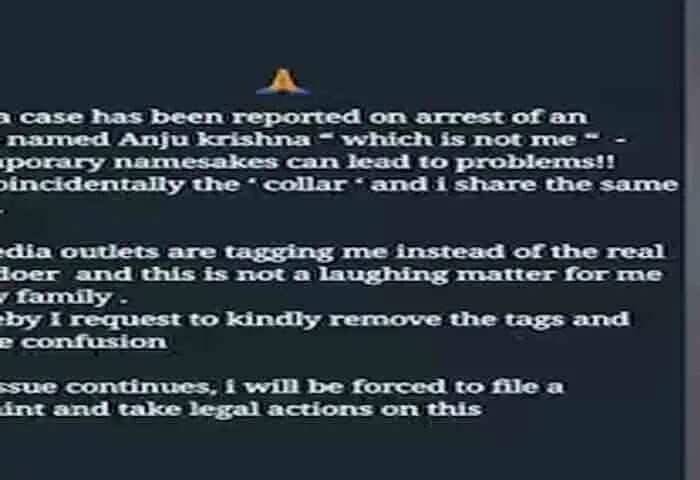Click the vertical scrollbar on right edge
Image resolution: width=700 pixels, height=480 pixels.
[x=692, y=240]
